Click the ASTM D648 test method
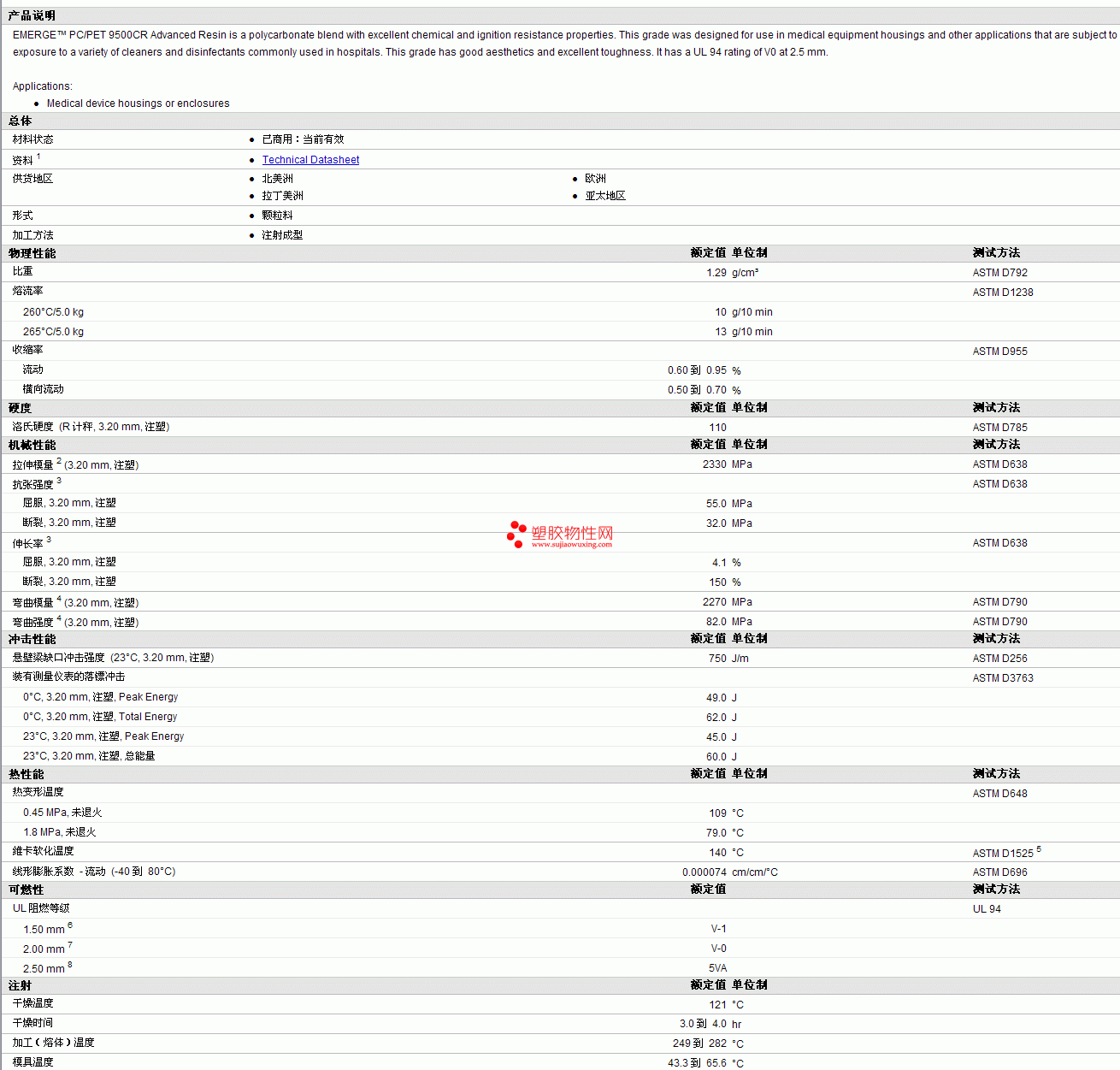Screen dimensions: 1120x1070 coord(1000,794)
